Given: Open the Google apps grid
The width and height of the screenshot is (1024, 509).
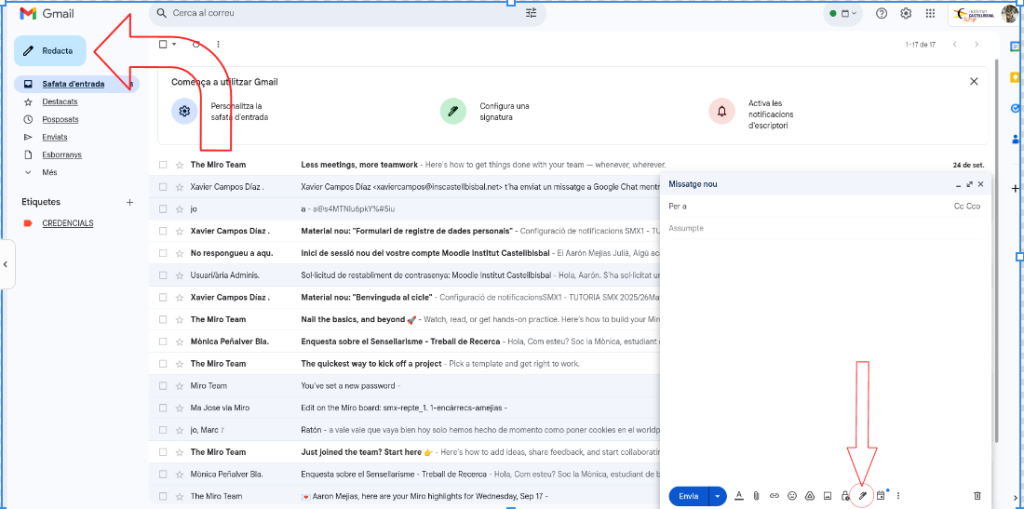Looking at the screenshot, I should (x=932, y=14).
